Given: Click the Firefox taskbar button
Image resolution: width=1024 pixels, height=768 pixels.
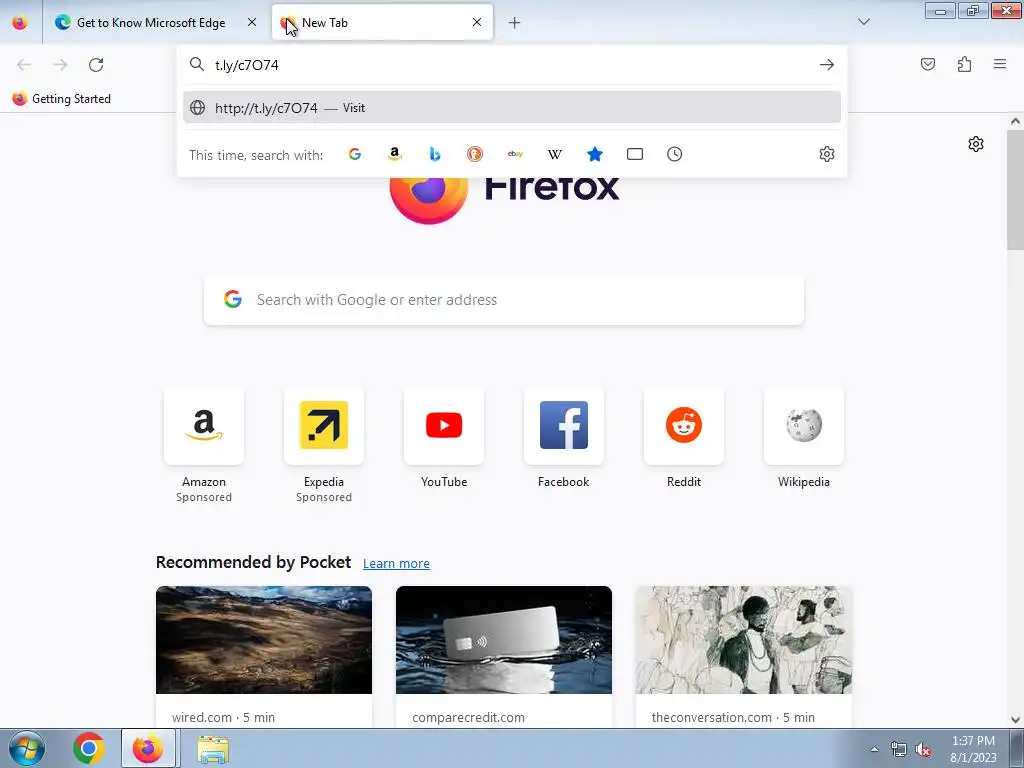Looking at the screenshot, I should coord(148,748).
